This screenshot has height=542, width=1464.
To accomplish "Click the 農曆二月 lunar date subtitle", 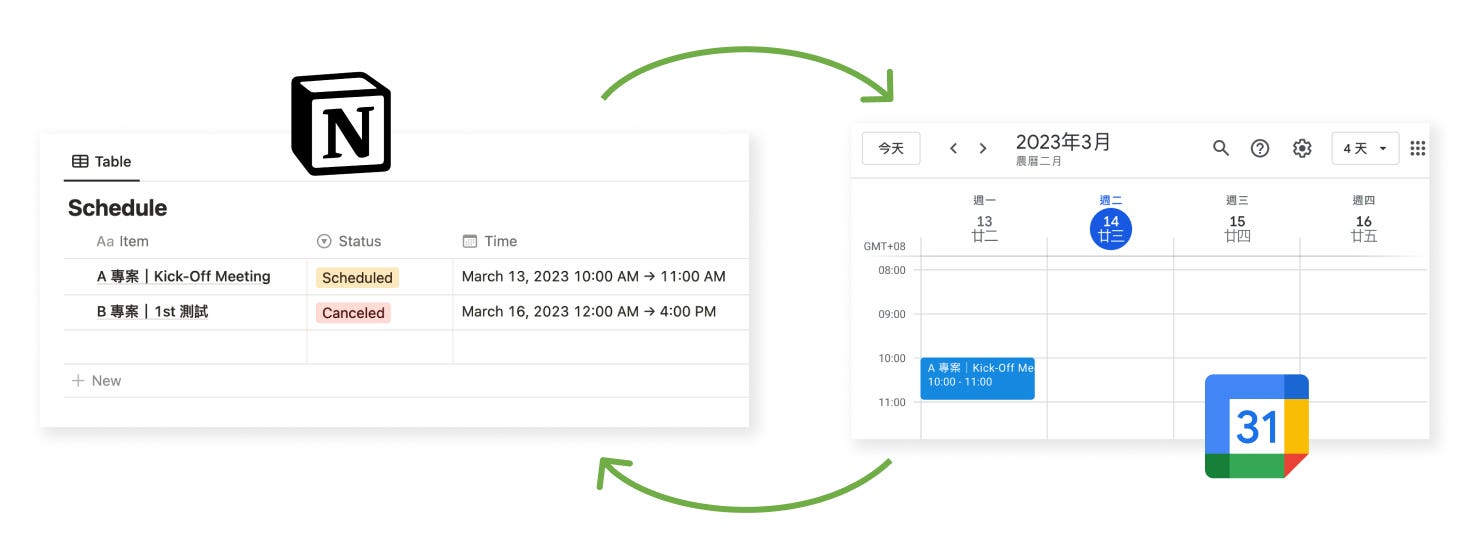I will (1039, 161).
